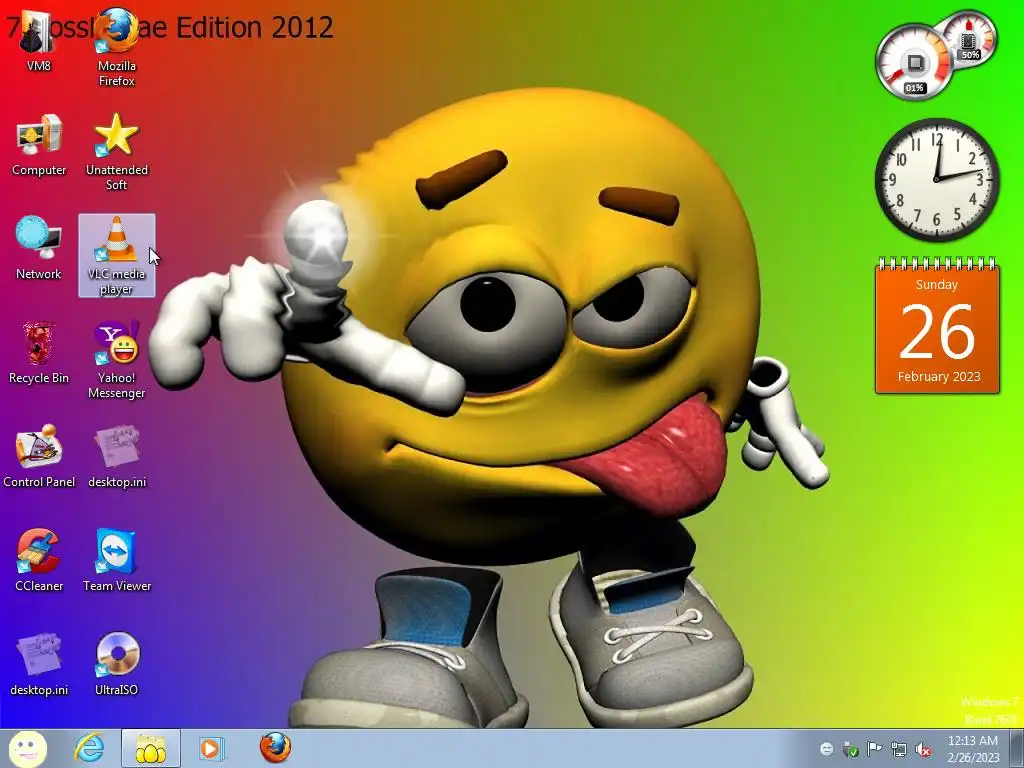This screenshot has width=1024, height=768.
Task: Select the desktop.ini file beside UltraISO
Action: [39, 664]
